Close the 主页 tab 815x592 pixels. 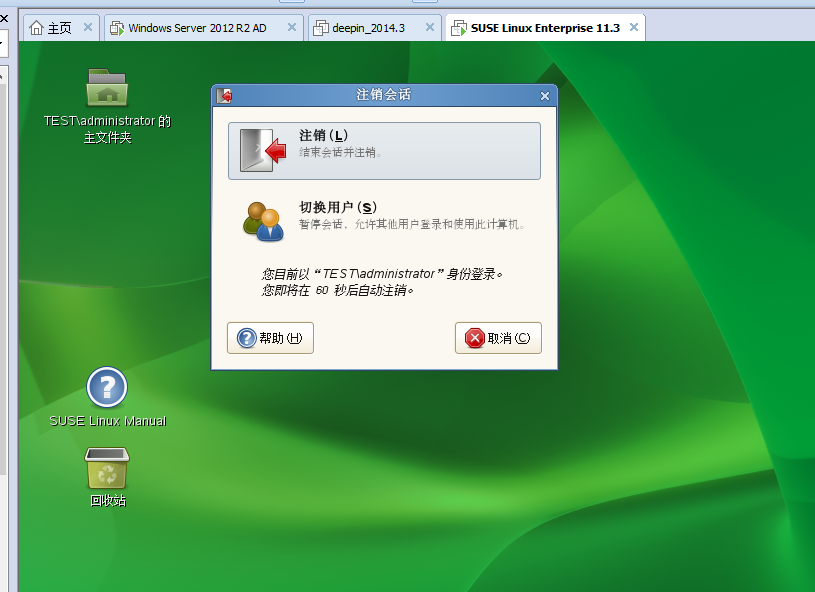click(x=88, y=27)
